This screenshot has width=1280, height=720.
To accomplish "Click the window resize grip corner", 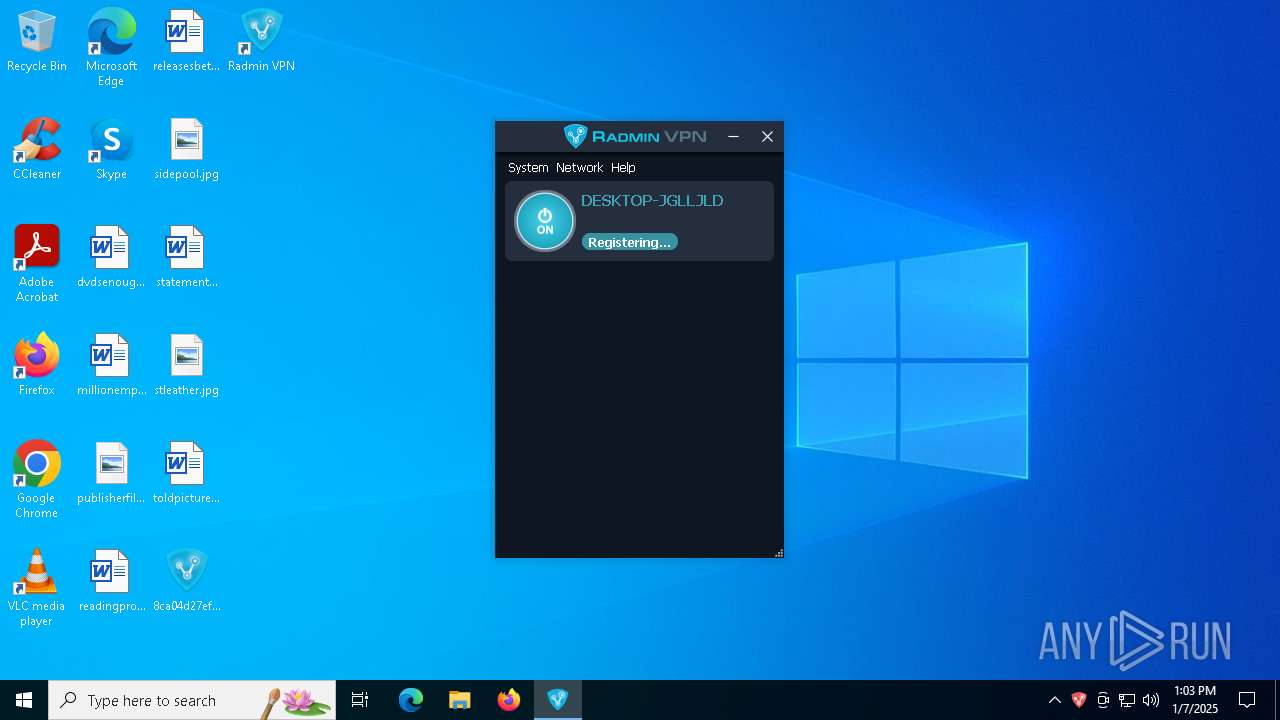I will [x=778, y=552].
